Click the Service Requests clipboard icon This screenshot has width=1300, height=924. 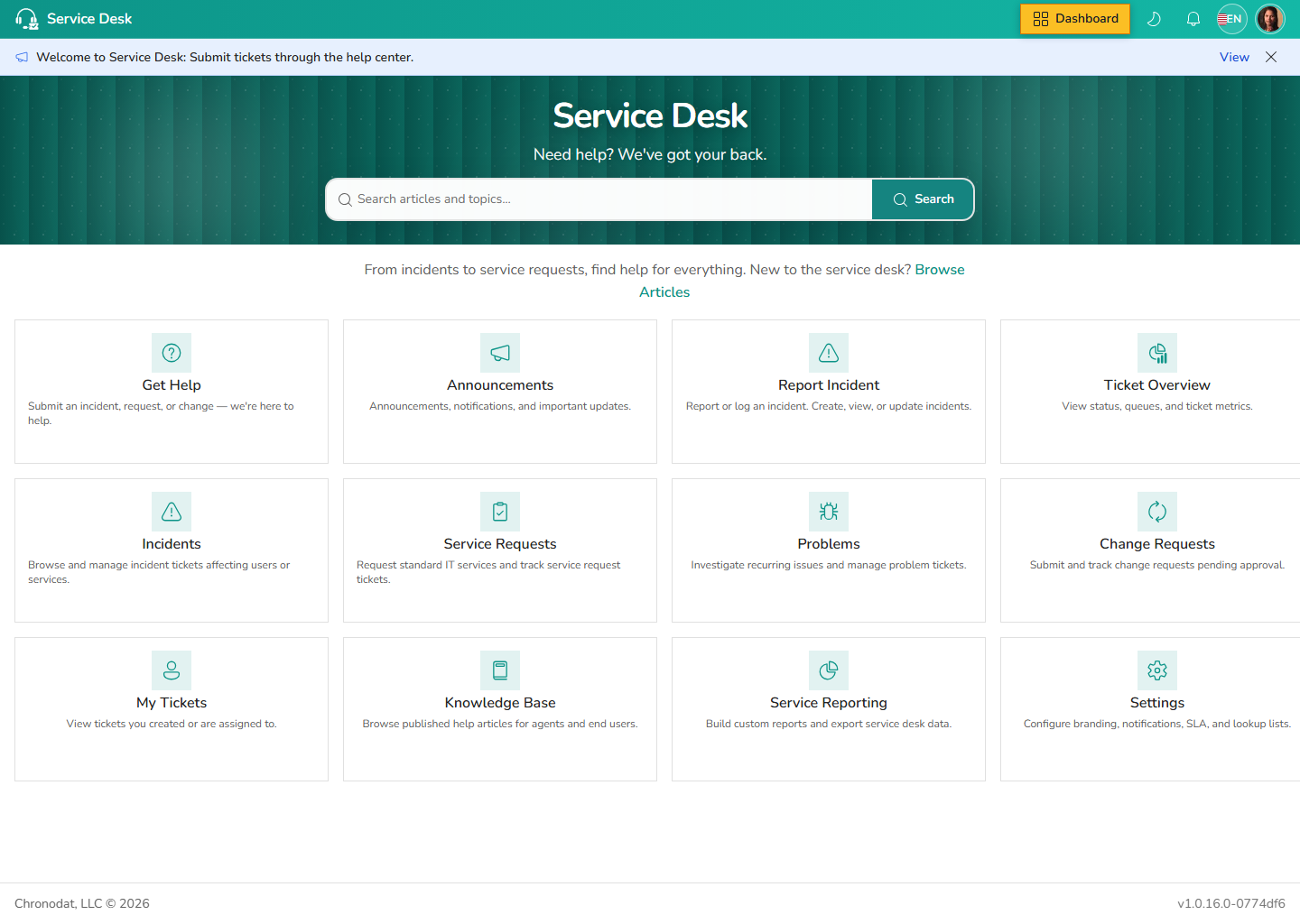click(500, 512)
